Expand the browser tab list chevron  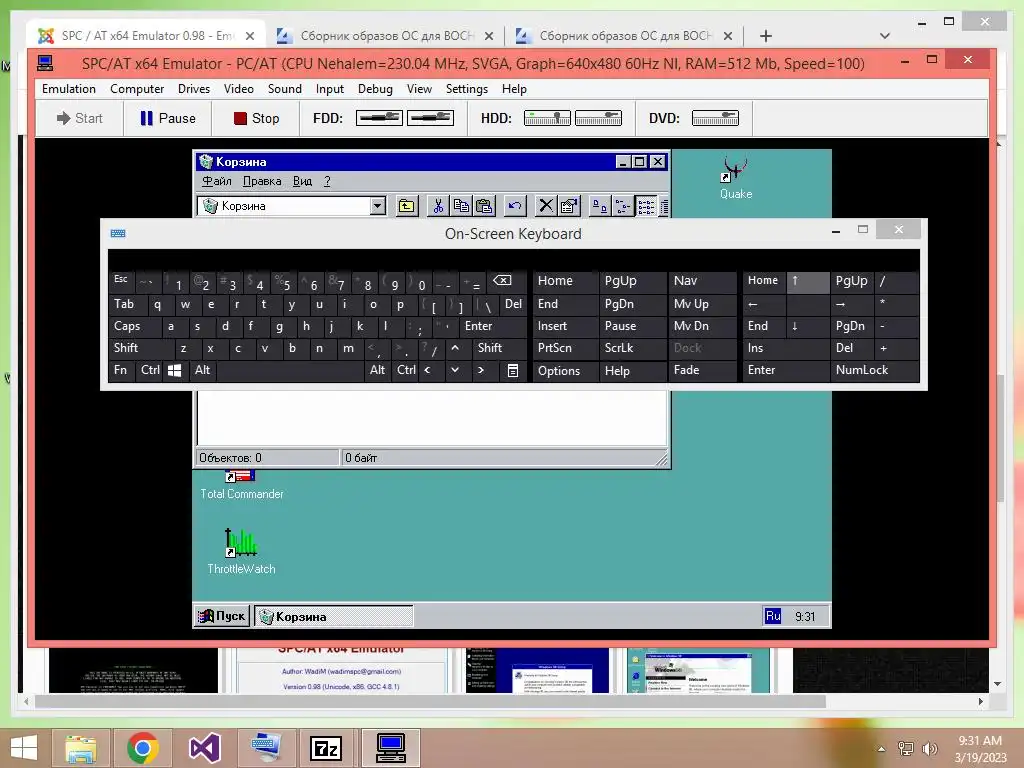(884, 36)
